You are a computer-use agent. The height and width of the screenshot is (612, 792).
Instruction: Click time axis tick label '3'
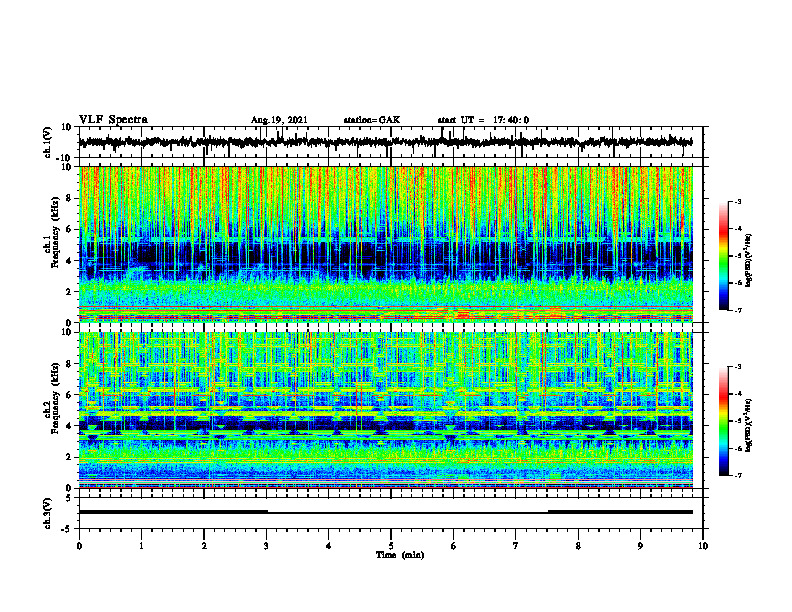point(266,546)
